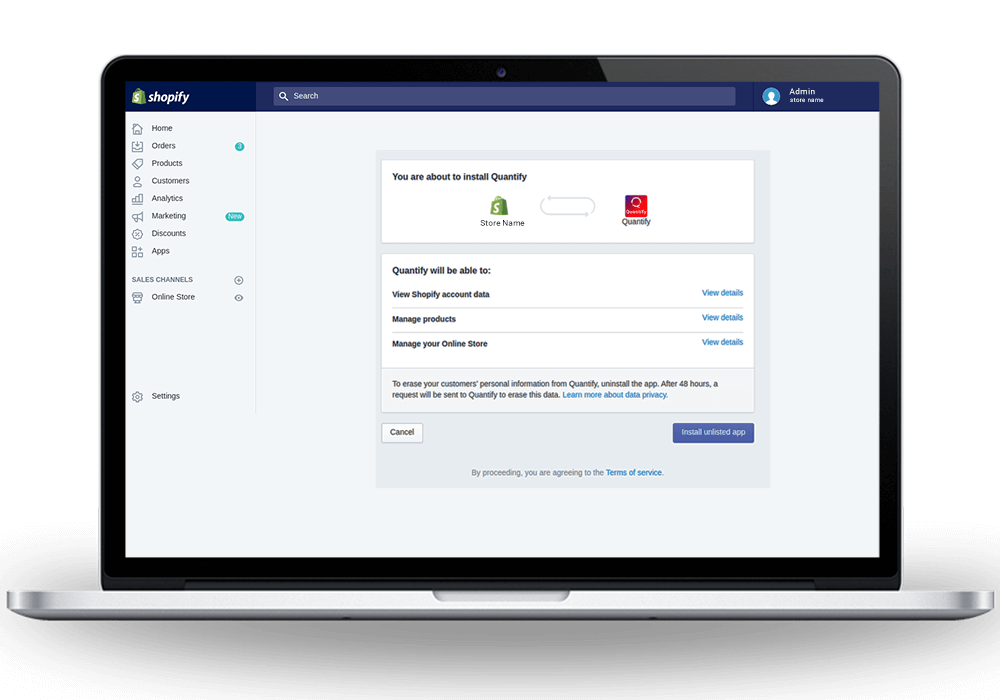
Task: Click Install unlisted app button
Action: pyautogui.click(x=713, y=432)
